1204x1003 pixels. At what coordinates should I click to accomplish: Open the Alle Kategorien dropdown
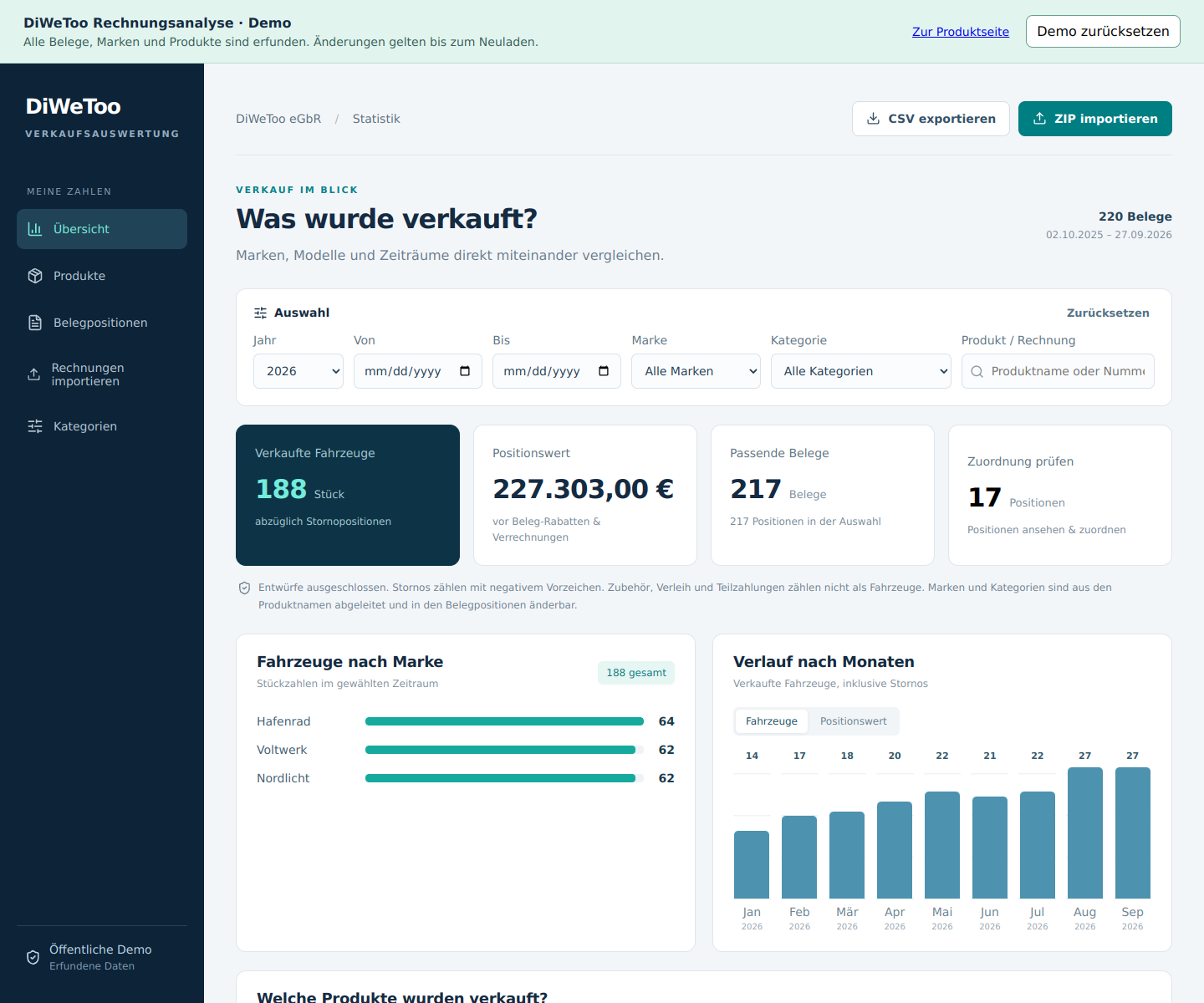click(x=860, y=371)
